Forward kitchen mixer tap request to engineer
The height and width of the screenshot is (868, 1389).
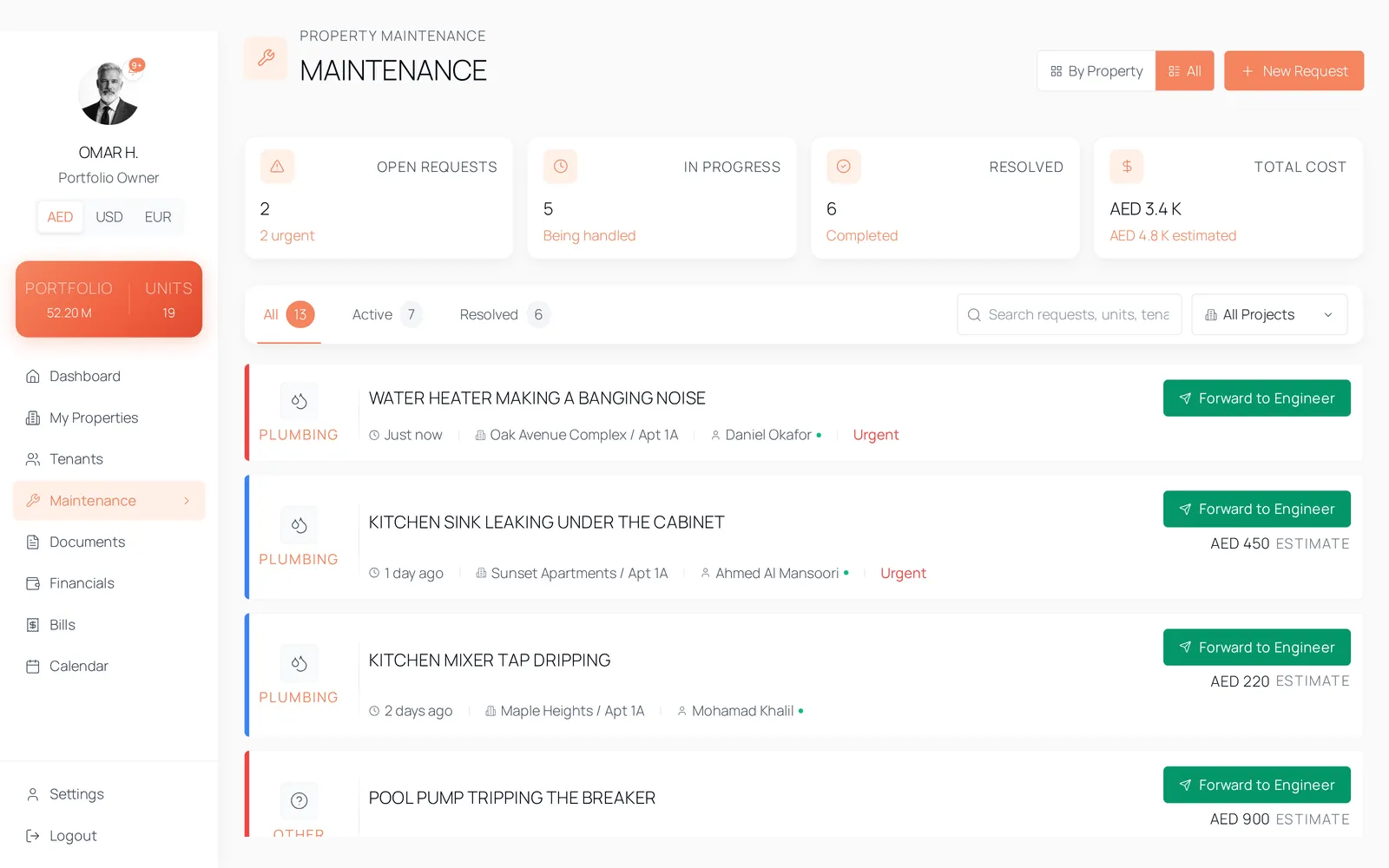[x=1257, y=648]
